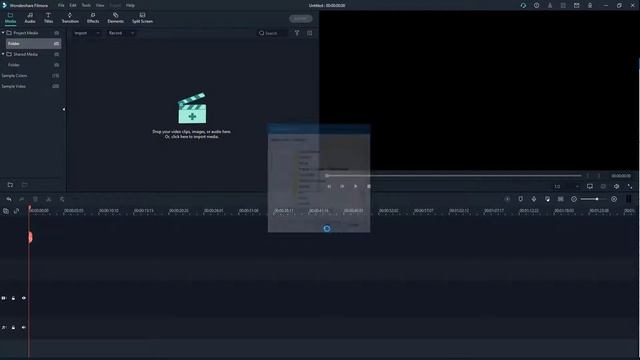Open the Elements tab

(x=116, y=18)
